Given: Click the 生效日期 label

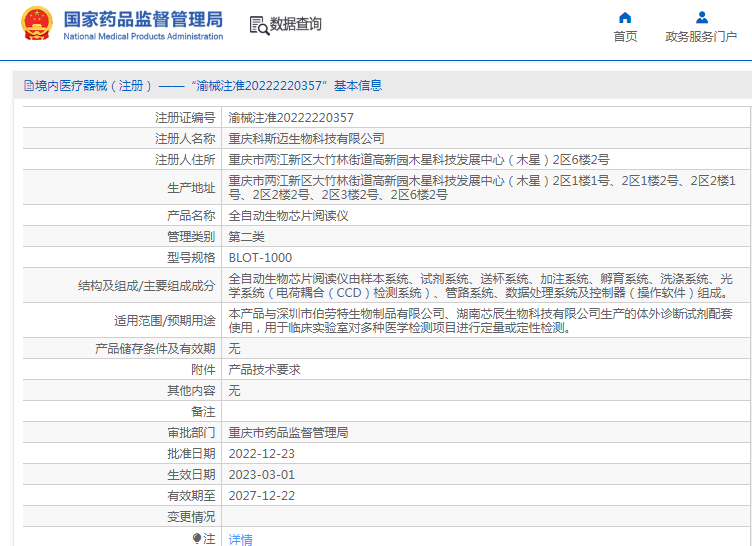Looking at the screenshot, I should click(191, 475).
